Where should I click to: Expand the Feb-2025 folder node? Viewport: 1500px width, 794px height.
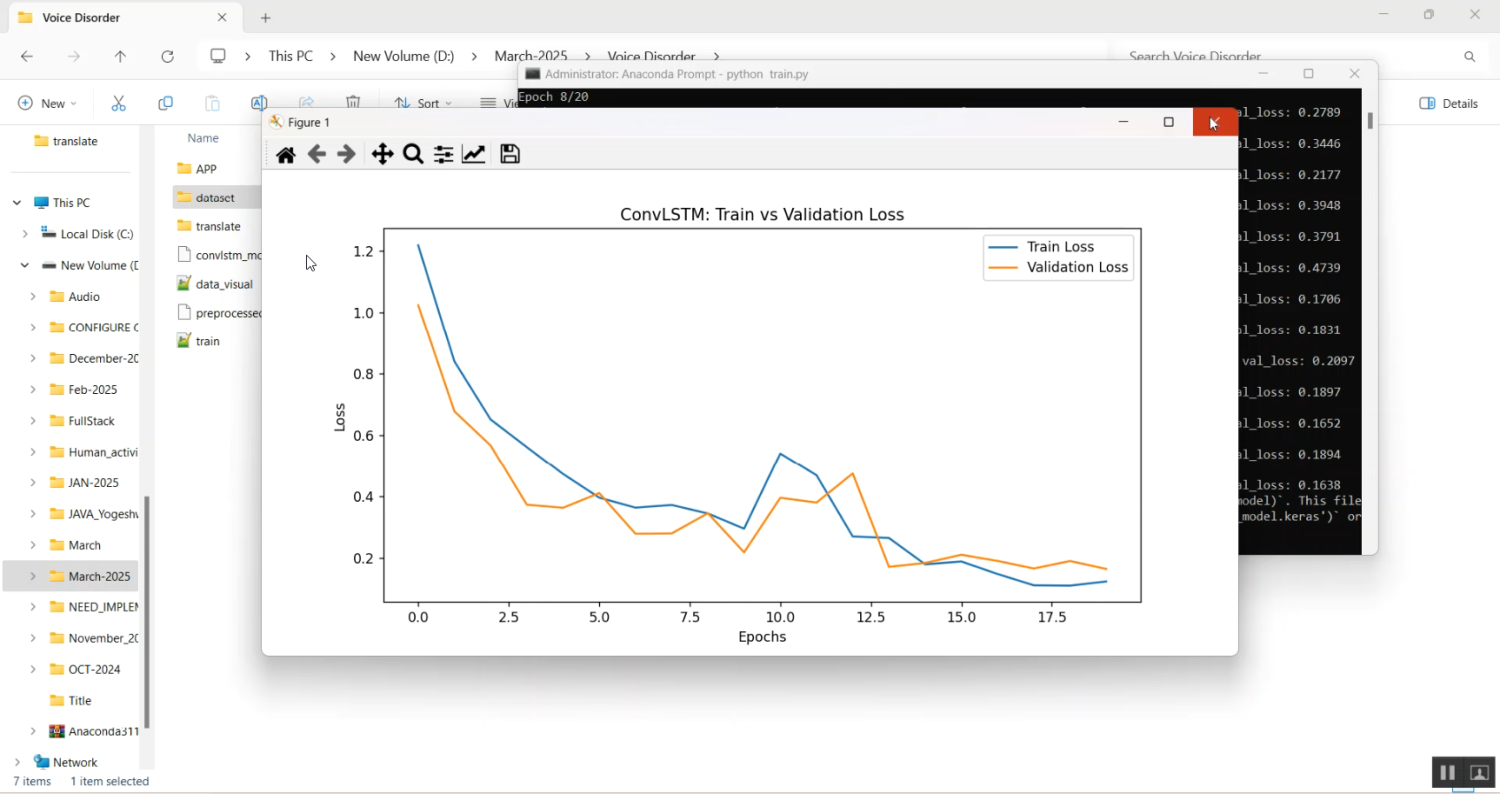click(33, 390)
